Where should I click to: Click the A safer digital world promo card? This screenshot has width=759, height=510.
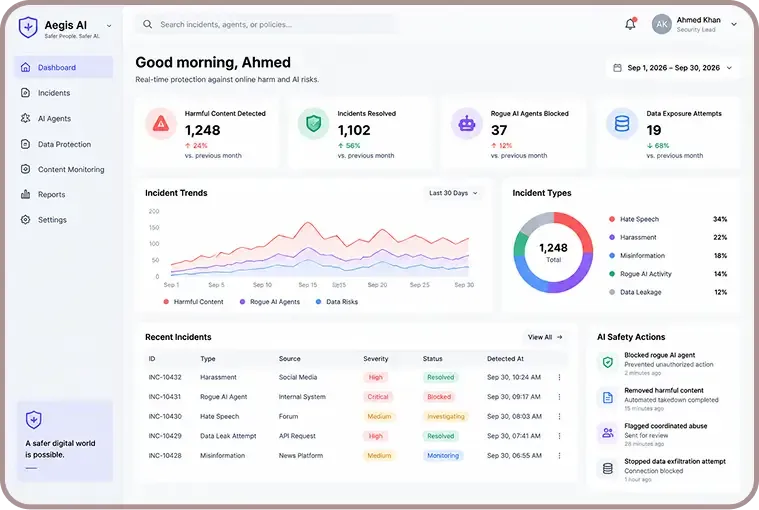tap(65, 441)
